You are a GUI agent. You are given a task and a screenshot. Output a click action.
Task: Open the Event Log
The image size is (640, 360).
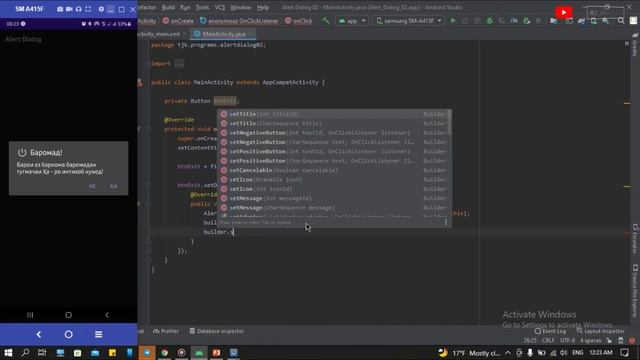(x=550, y=331)
